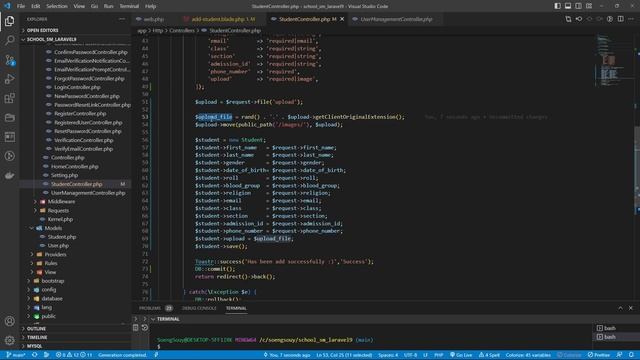Expand the bootstrap folder
The image size is (640, 360).
(x=53, y=281)
